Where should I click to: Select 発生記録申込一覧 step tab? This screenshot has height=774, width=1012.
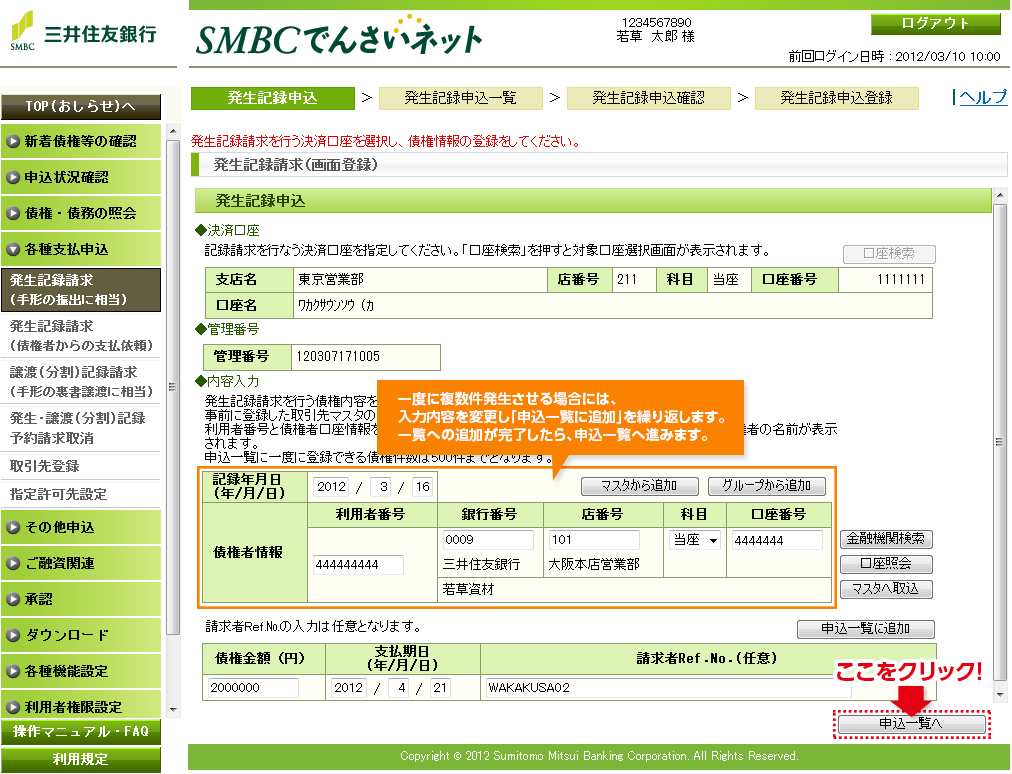tap(460, 98)
